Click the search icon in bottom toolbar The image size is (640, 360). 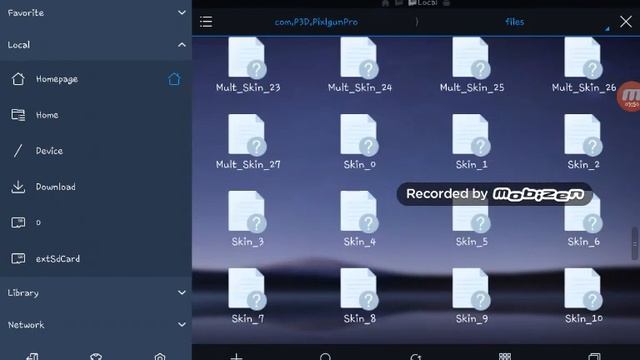326,356
